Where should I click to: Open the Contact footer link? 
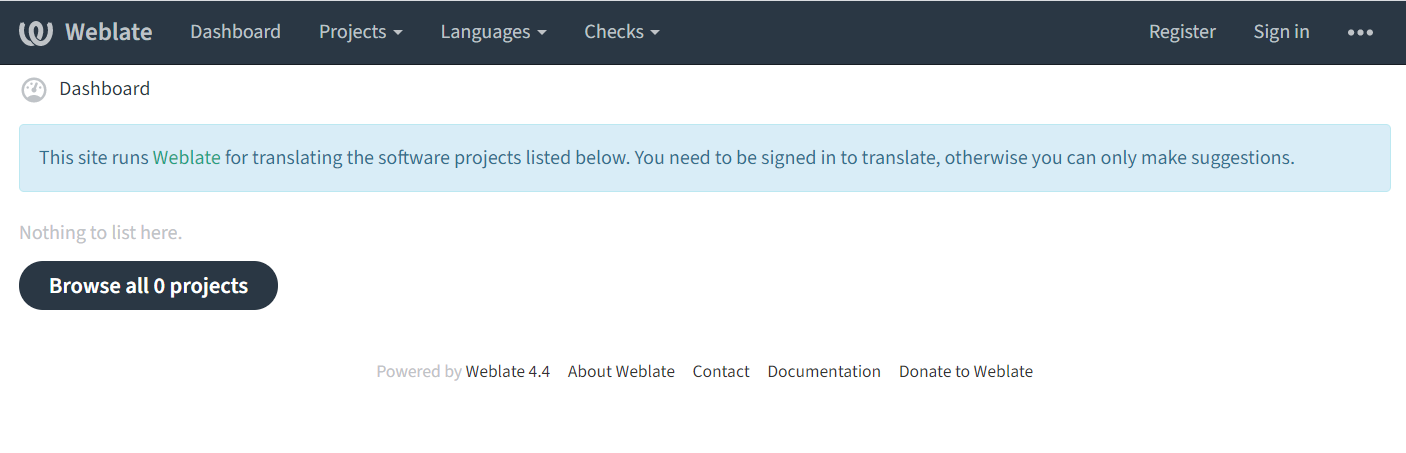pyautogui.click(x=721, y=371)
